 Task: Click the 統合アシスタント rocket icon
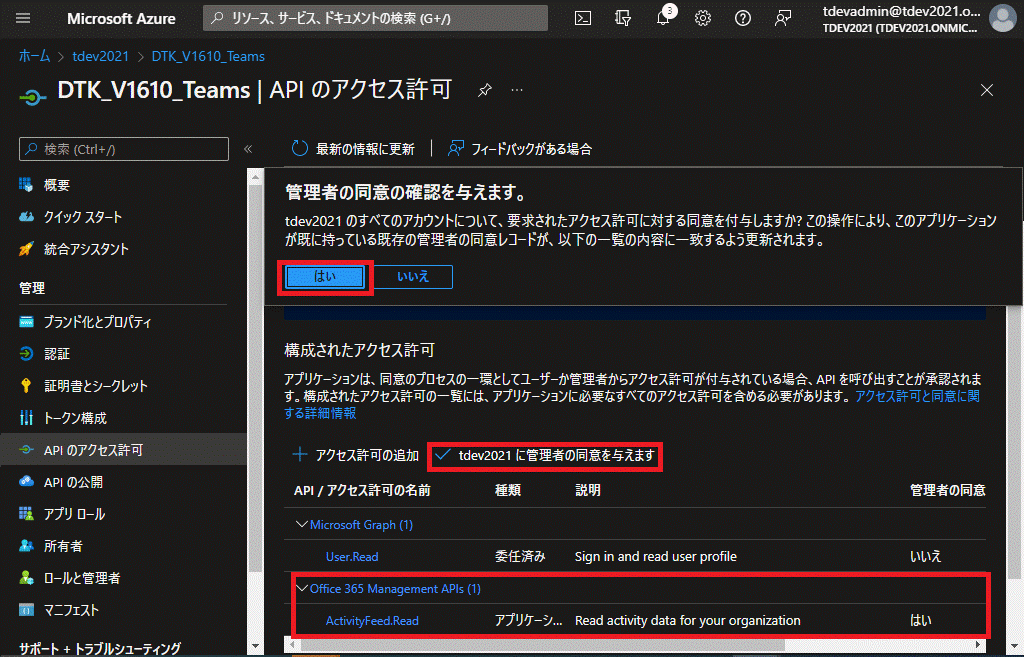point(26,249)
